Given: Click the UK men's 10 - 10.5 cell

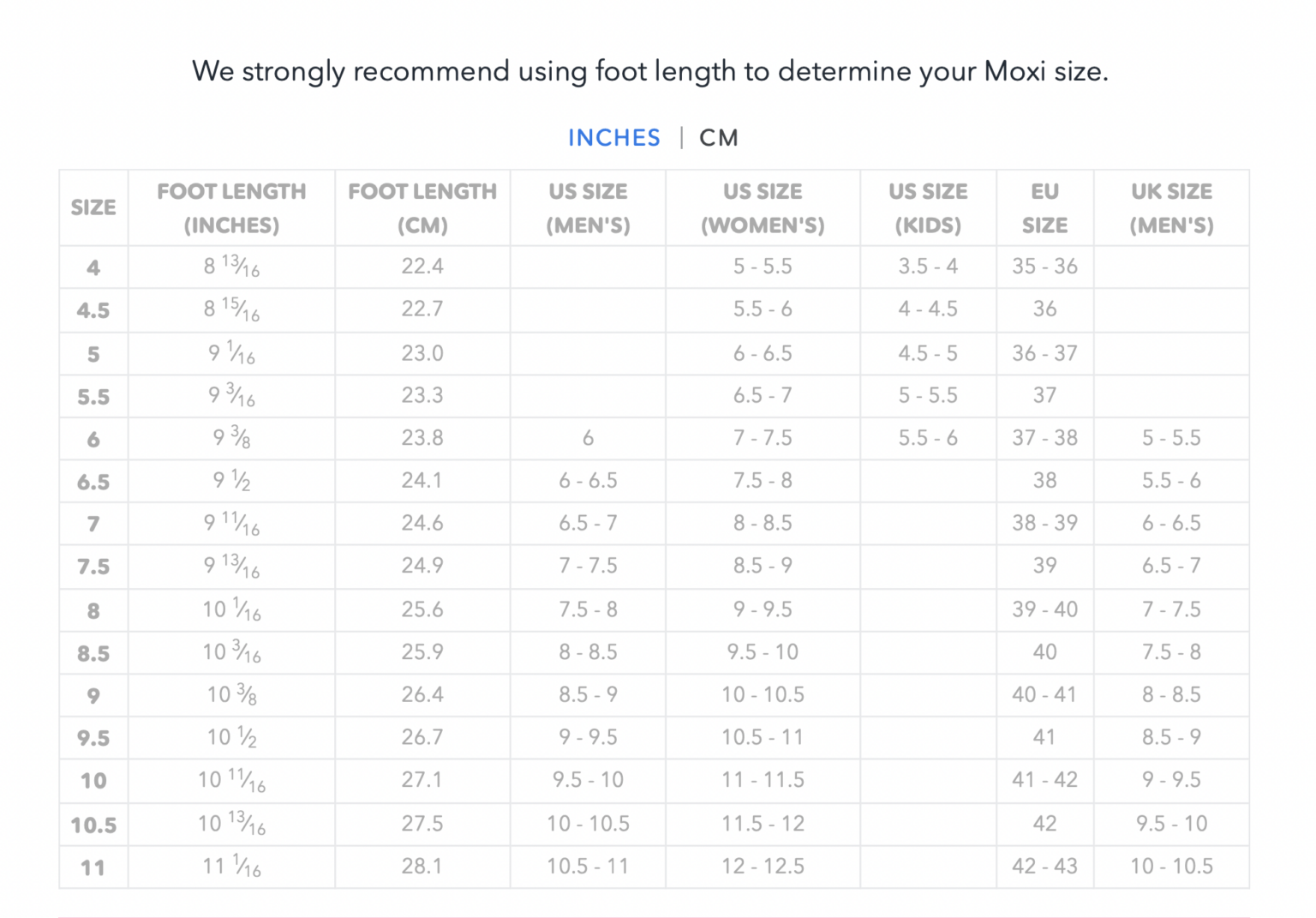Looking at the screenshot, I should (x=1171, y=867).
